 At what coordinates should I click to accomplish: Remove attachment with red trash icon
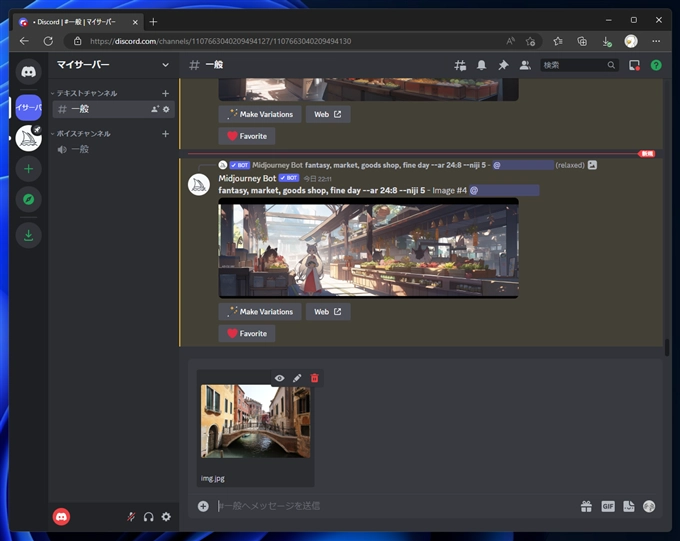pos(314,378)
